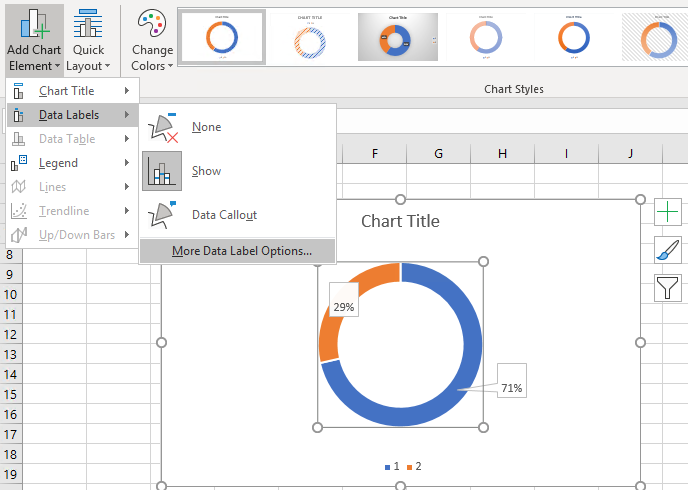Click the Lines menu icon
688x490 pixels.
[18, 187]
